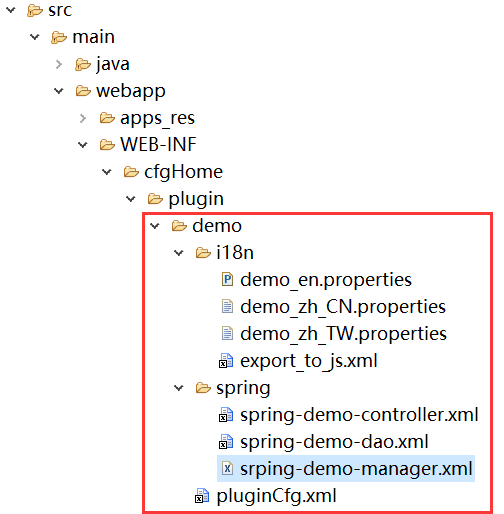Collapse the WEB-INF folder
Screen dimensions: 504x514
point(82,145)
